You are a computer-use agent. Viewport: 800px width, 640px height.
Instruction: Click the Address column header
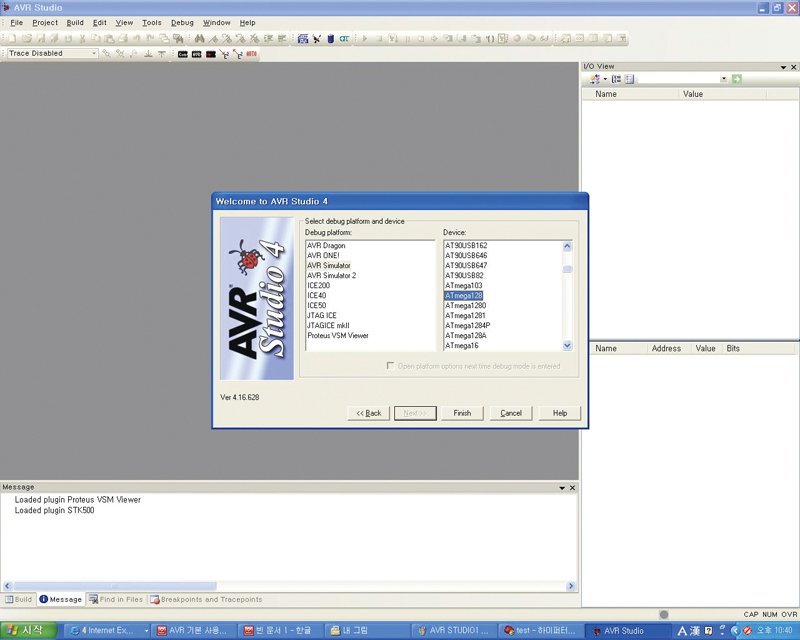tap(666, 349)
